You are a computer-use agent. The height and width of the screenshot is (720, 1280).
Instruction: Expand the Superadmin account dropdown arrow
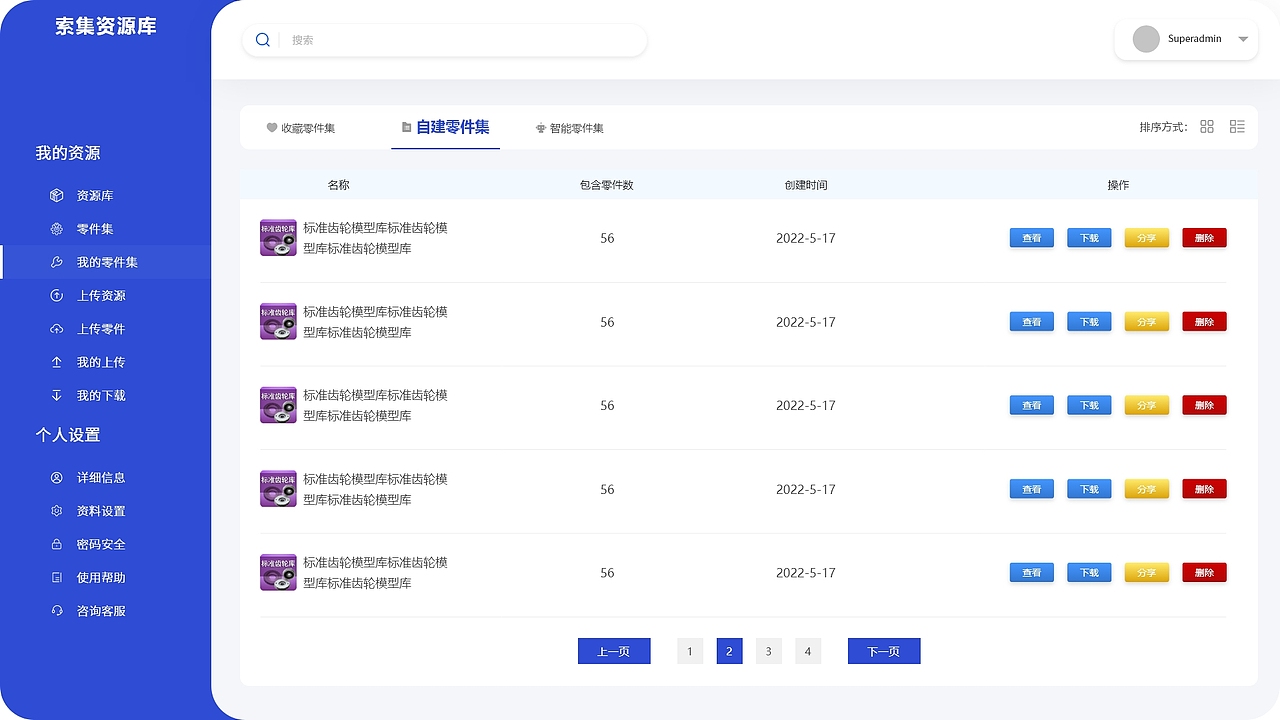1243,40
